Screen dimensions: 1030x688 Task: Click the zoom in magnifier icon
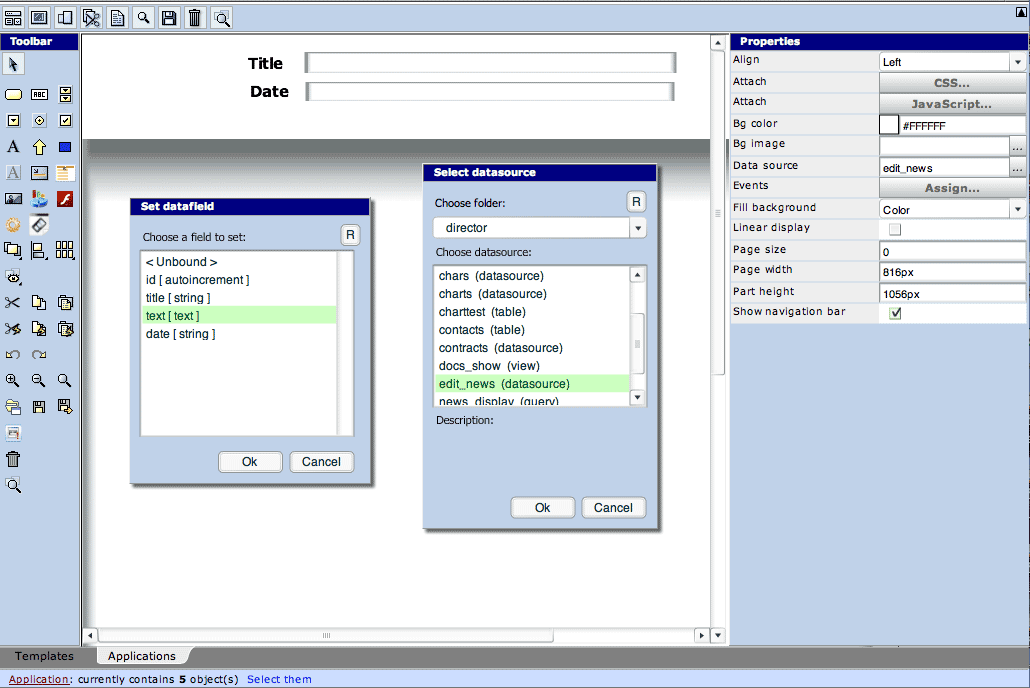13,381
